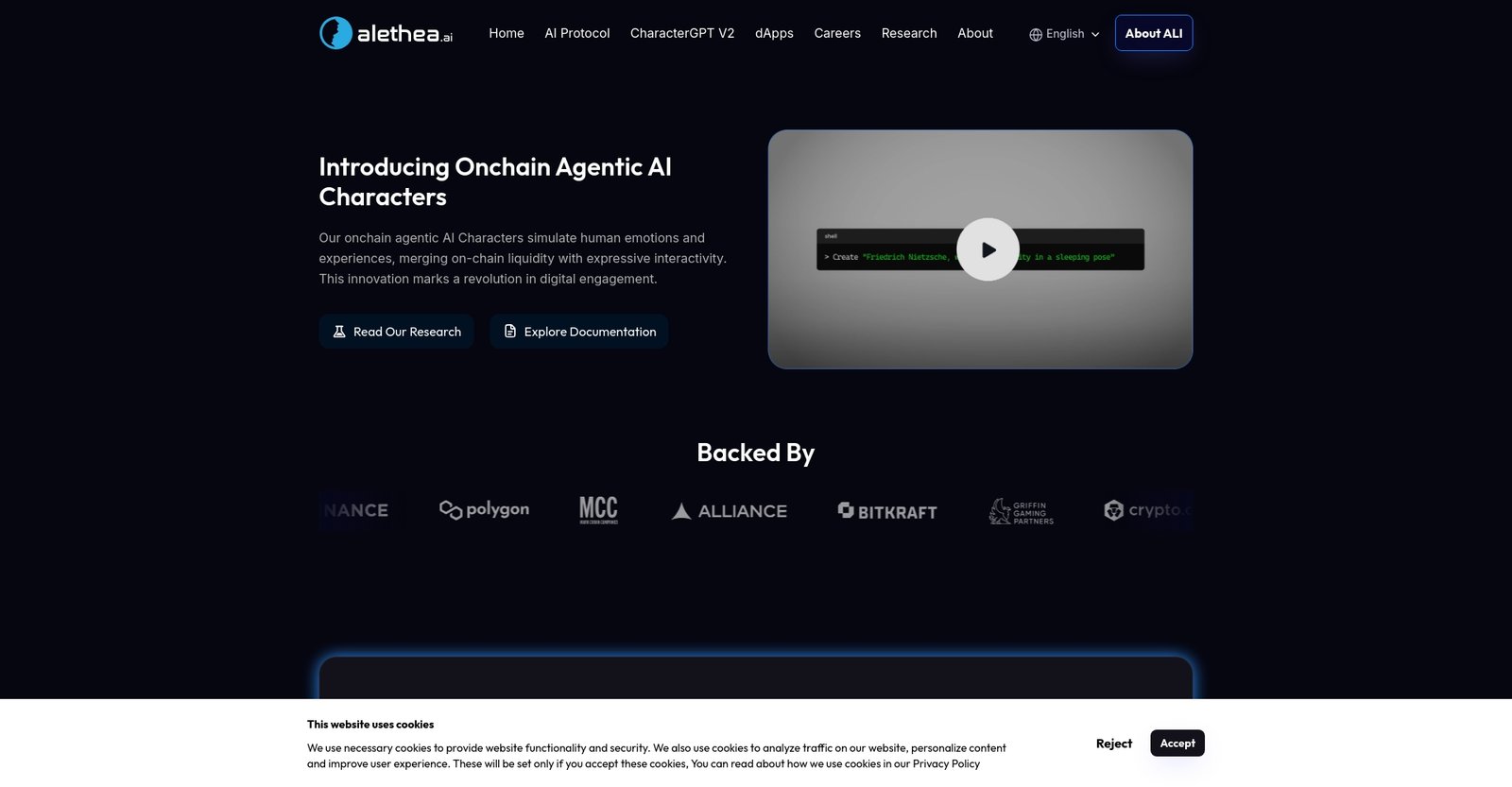Reject the website cookies

pyautogui.click(x=1113, y=744)
